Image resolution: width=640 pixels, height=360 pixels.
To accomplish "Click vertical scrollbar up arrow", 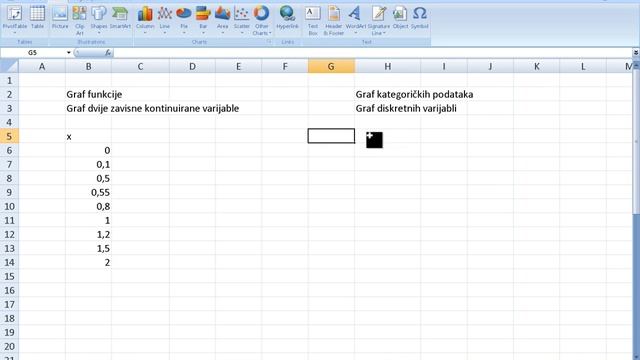I will (x=636, y=65).
